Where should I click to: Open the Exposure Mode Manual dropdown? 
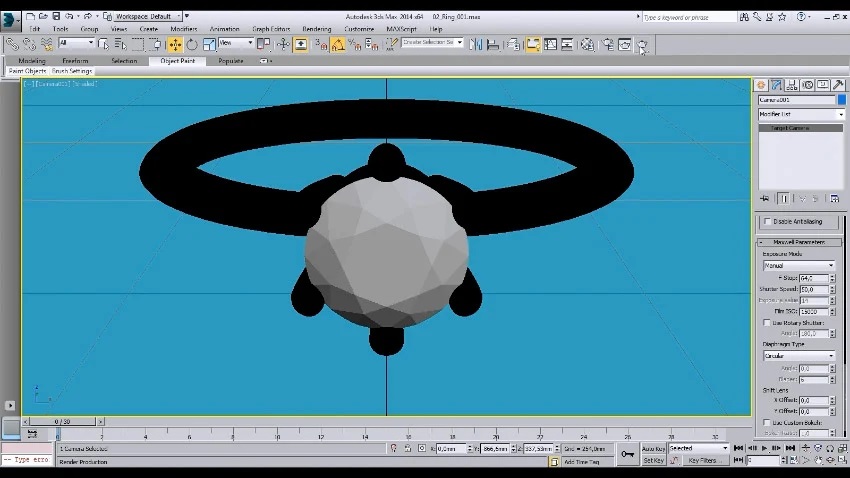pyautogui.click(x=799, y=266)
